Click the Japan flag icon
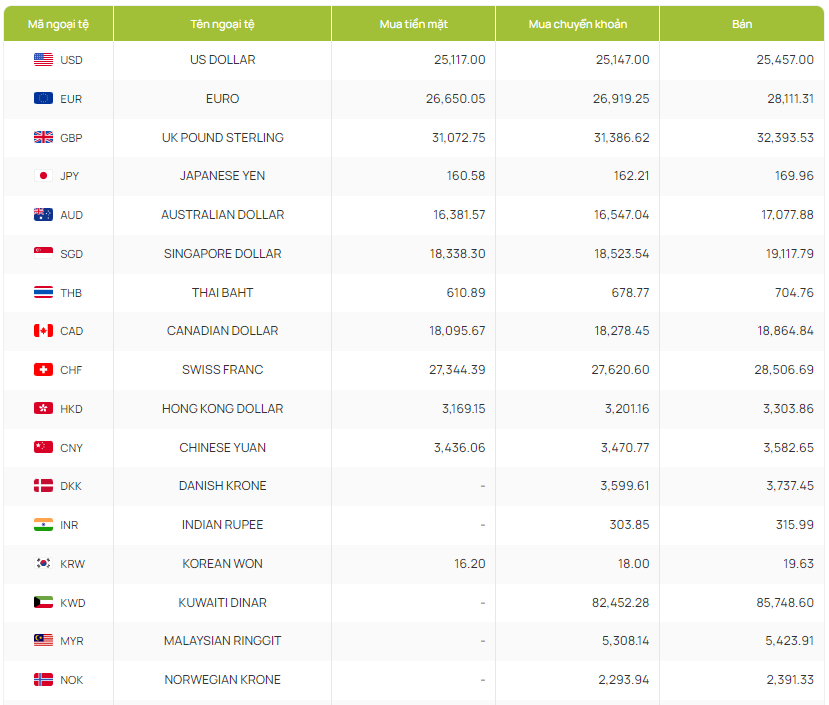 pos(43,176)
